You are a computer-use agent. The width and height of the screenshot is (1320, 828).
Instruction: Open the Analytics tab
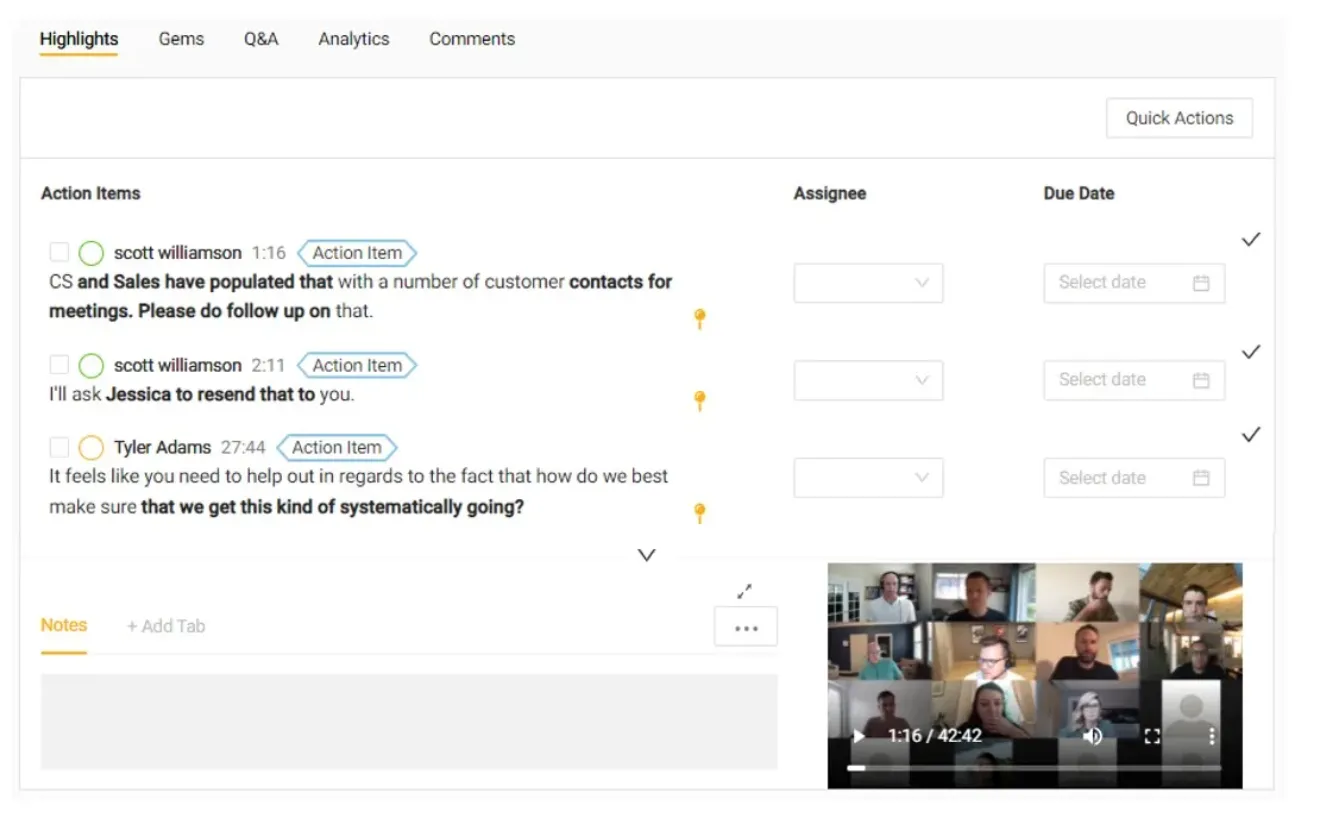click(354, 39)
